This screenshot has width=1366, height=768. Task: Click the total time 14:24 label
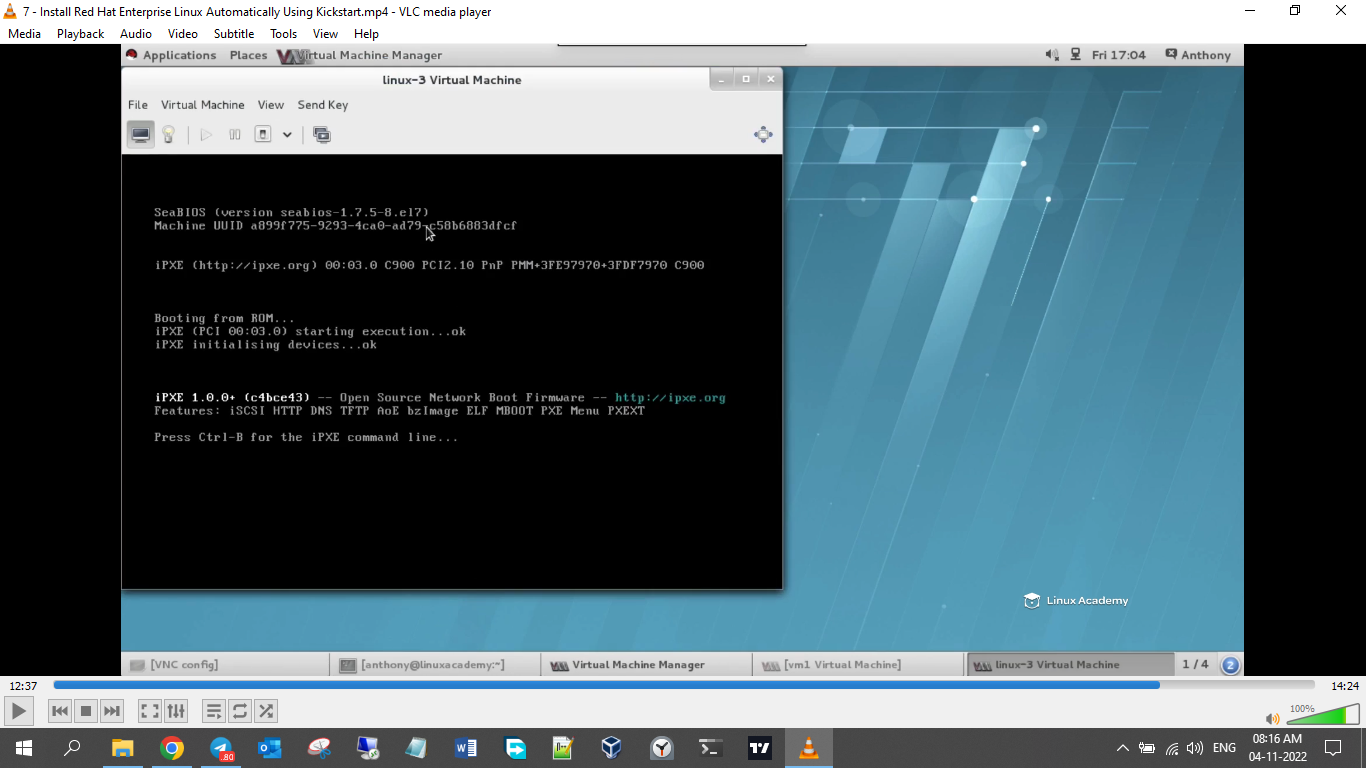pyautogui.click(x=1345, y=686)
